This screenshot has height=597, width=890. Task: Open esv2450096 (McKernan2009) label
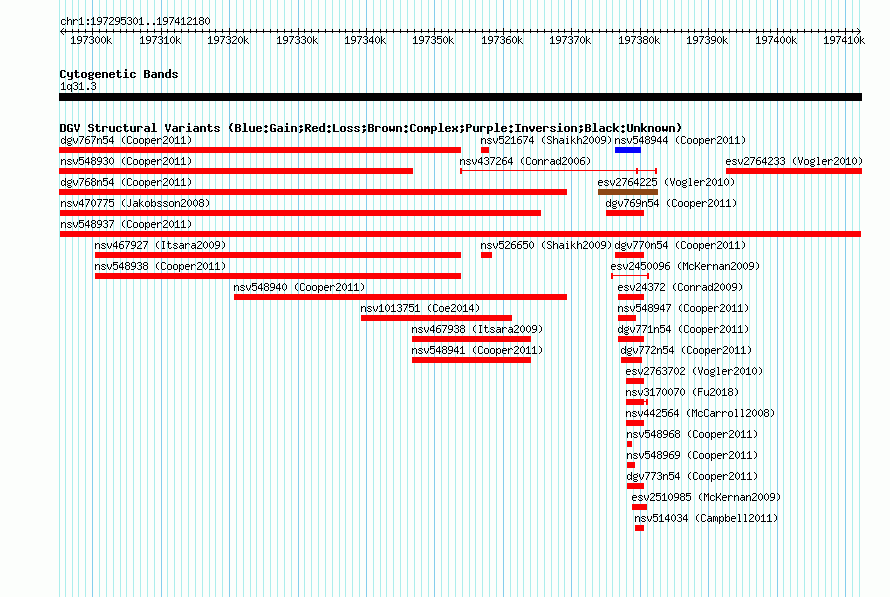685,266
